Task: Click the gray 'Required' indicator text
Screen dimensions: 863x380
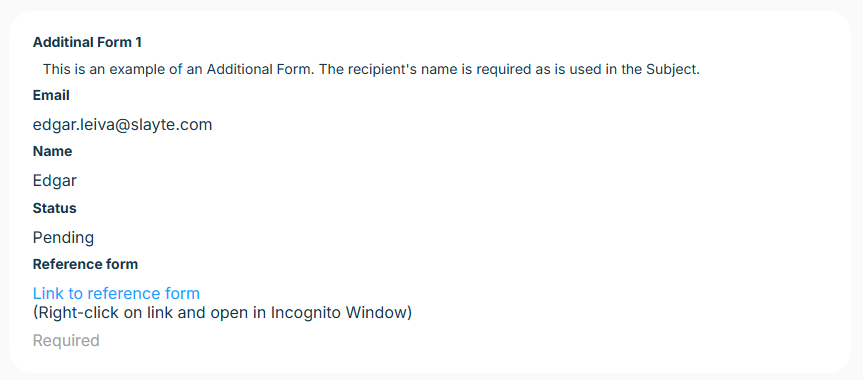Action: click(66, 340)
